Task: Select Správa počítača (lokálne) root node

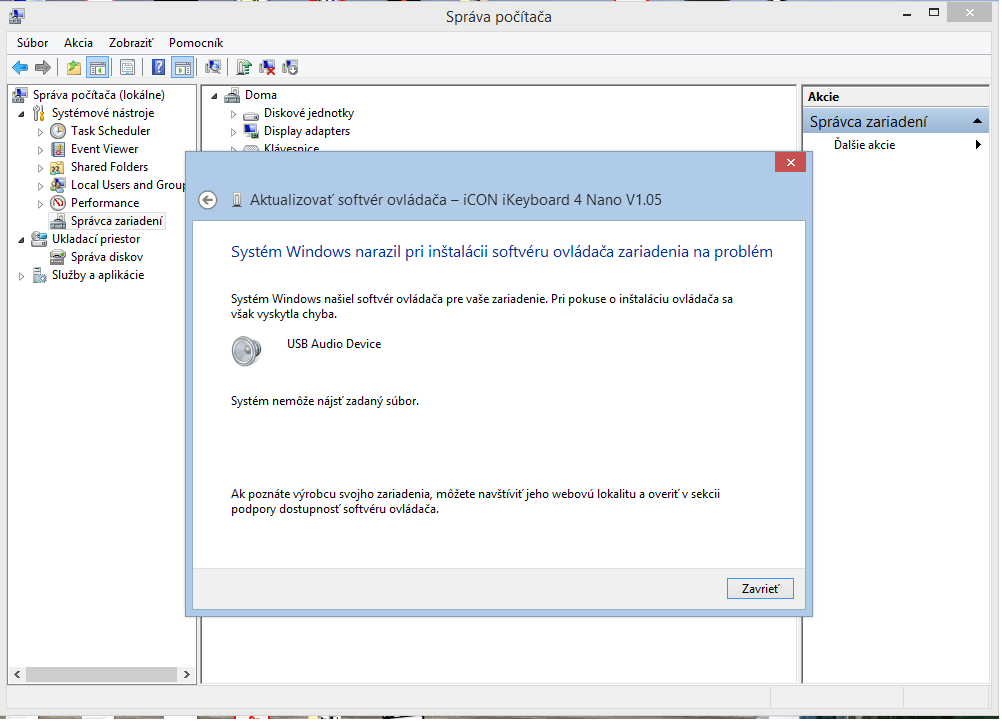Action: point(98,95)
